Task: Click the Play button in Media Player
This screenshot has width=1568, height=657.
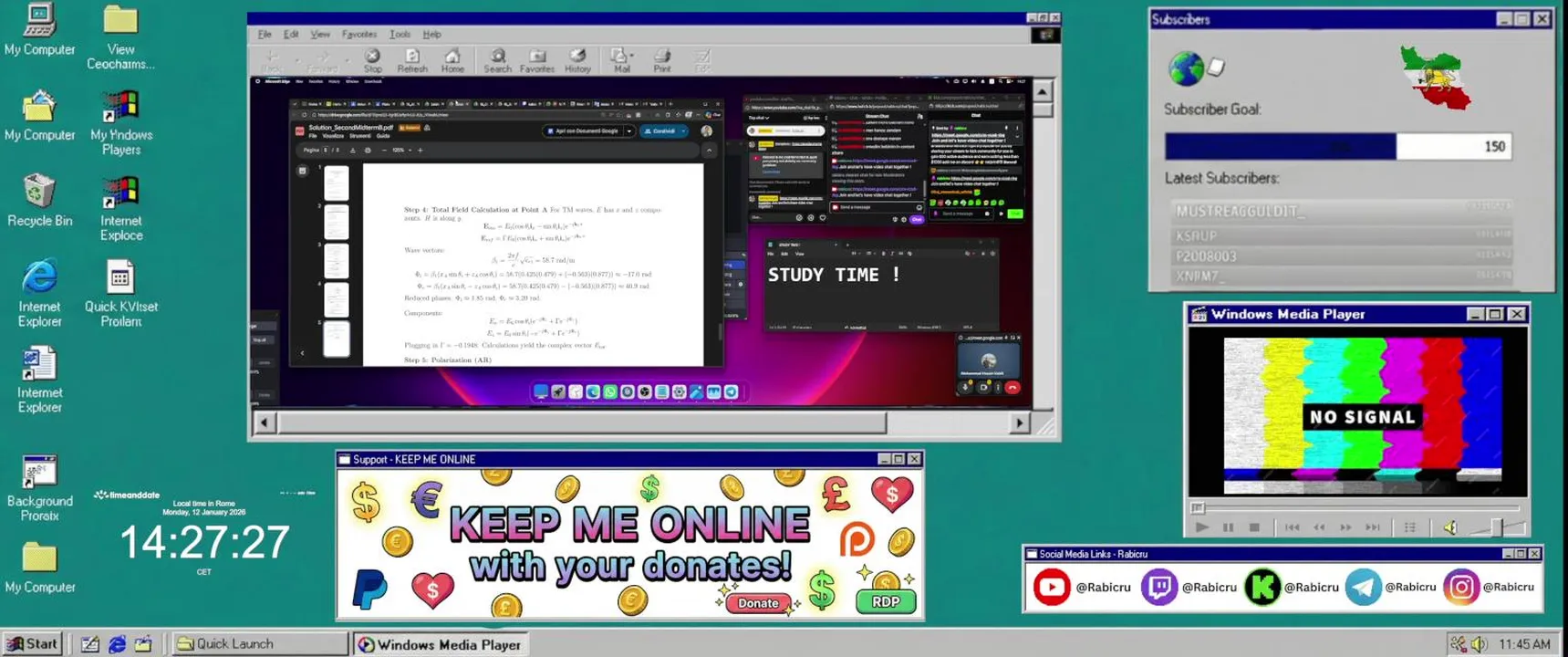Action: pyautogui.click(x=1202, y=527)
